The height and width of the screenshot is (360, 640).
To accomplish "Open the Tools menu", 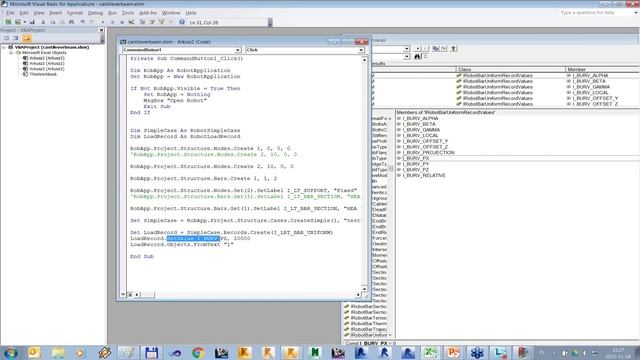I will click(128, 13).
